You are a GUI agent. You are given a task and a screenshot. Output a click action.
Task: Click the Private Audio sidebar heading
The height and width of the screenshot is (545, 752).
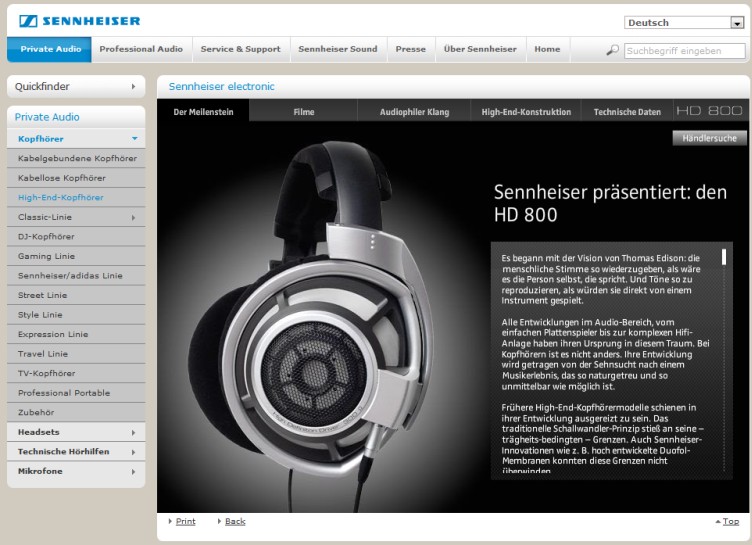click(47, 117)
